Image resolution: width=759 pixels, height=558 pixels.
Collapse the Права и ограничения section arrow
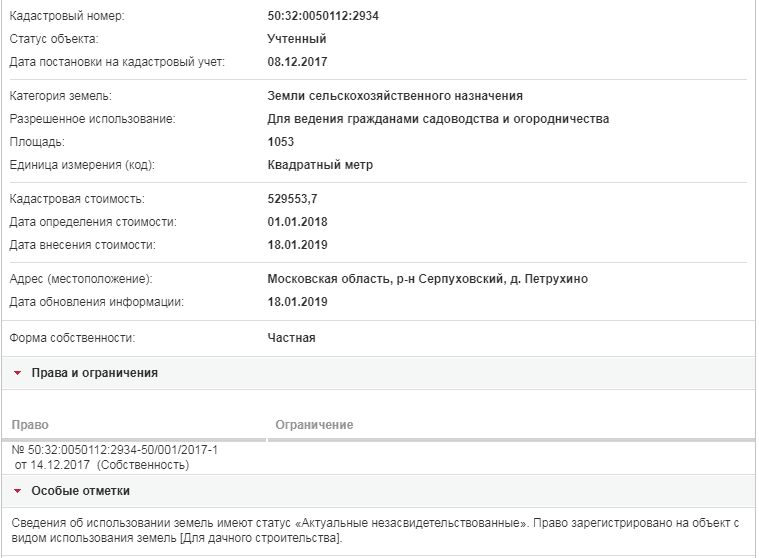18,373
